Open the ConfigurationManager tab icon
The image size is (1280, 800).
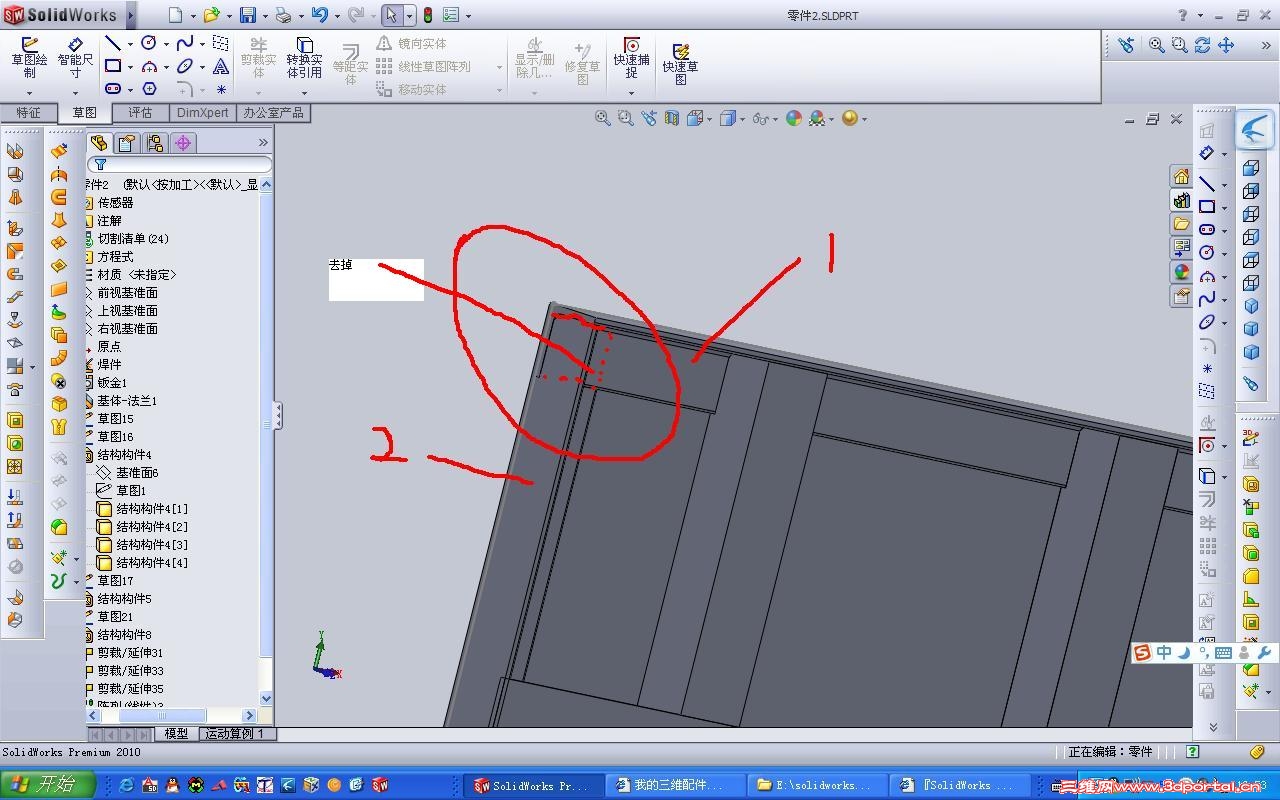(x=155, y=143)
